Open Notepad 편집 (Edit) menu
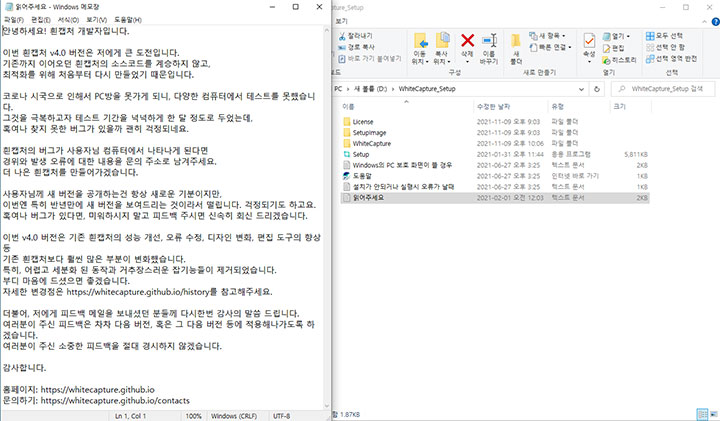Image resolution: width=720 pixels, height=421 pixels. pos(41,20)
